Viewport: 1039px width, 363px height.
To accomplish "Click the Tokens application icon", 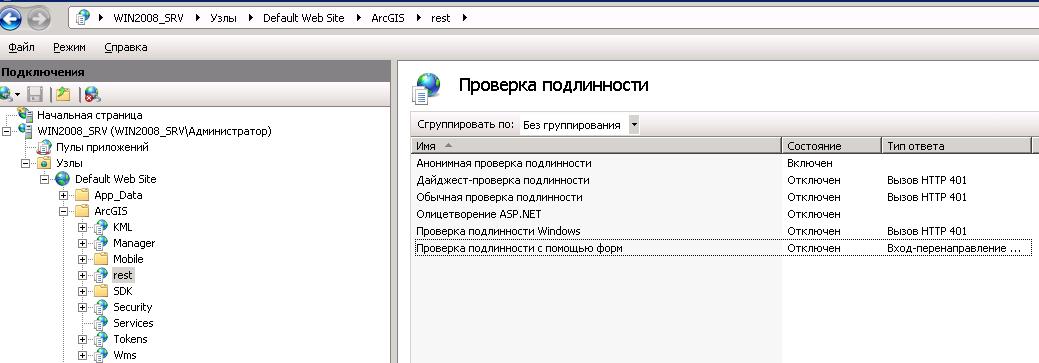I will 101,338.
